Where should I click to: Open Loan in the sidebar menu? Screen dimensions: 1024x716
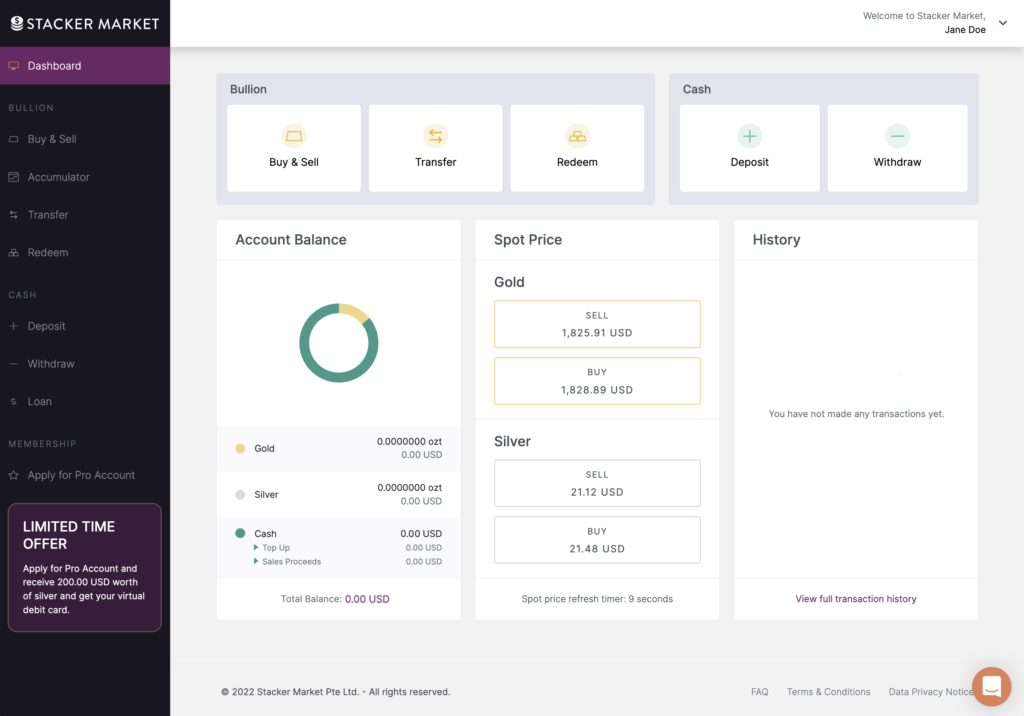click(85, 402)
